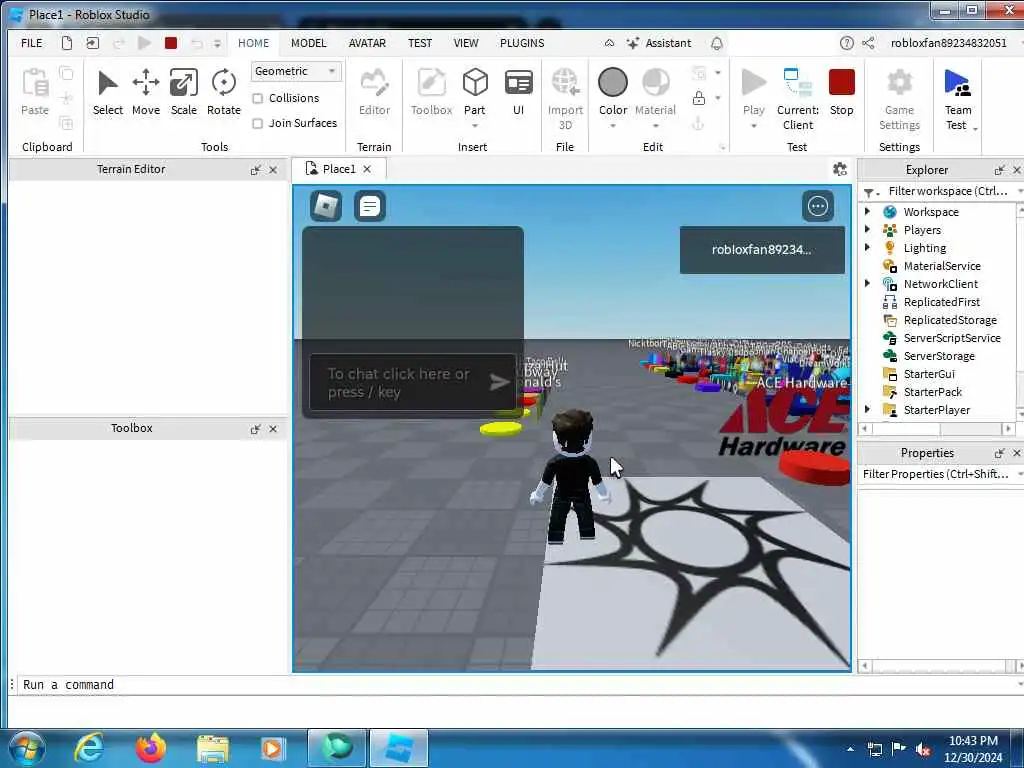Image resolution: width=1024 pixels, height=768 pixels.
Task: Open the Terrain Editor button
Action: pyautogui.click(x=374, y=93)
